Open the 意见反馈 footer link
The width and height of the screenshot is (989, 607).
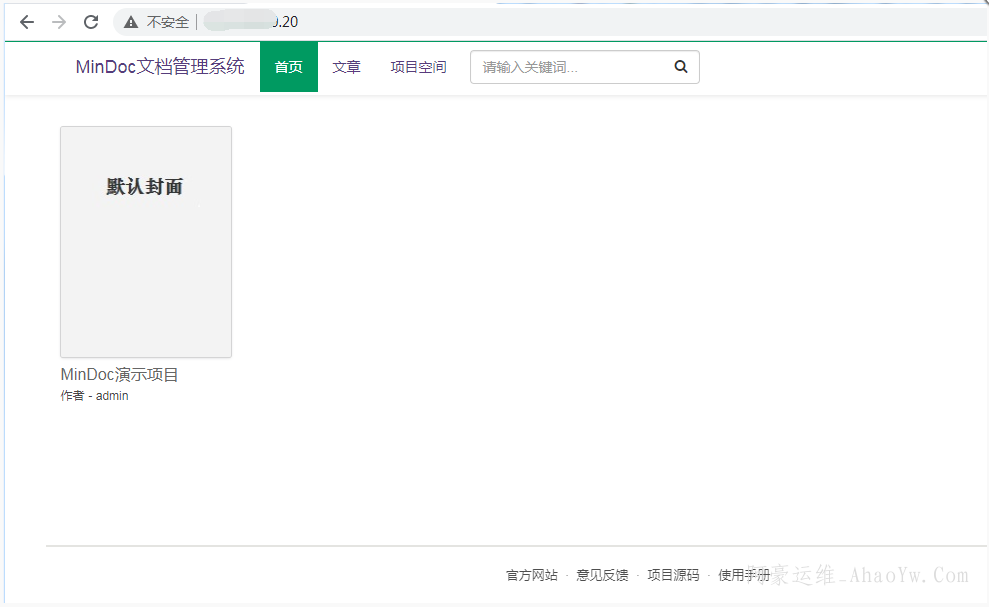pyautogui.click(x=602, y=575)
